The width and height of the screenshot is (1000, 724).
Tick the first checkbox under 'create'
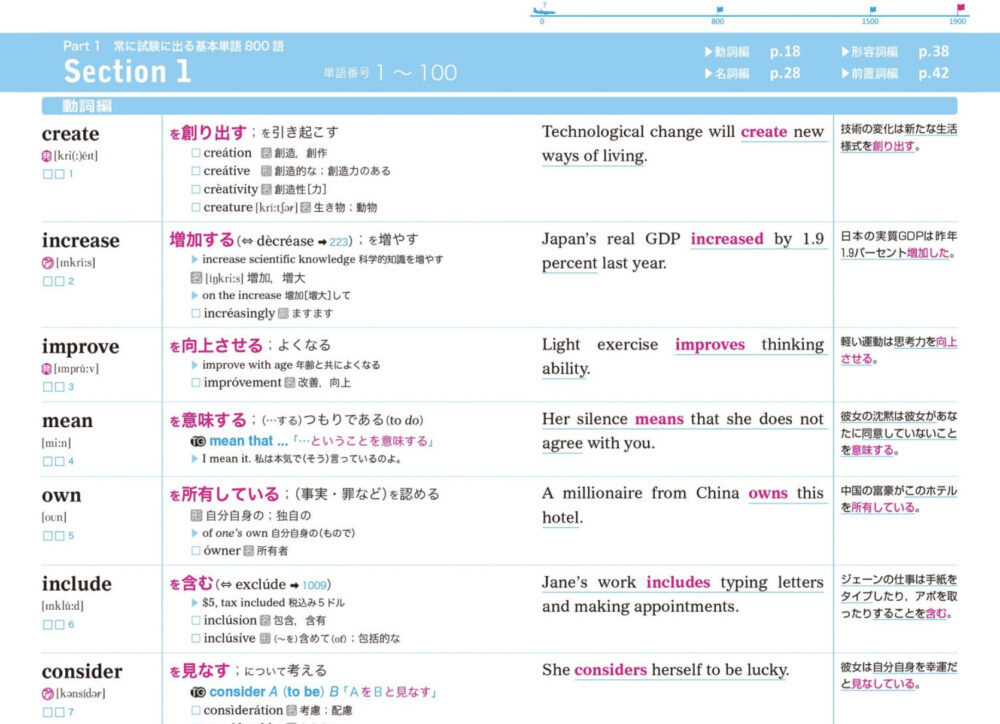tap(47, 174)
